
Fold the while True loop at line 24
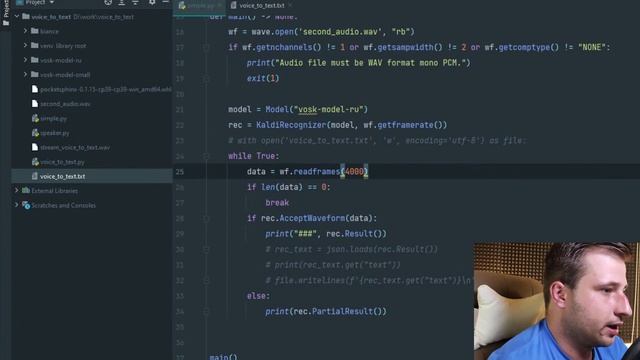pyautogui.click(x=206, y=156)
